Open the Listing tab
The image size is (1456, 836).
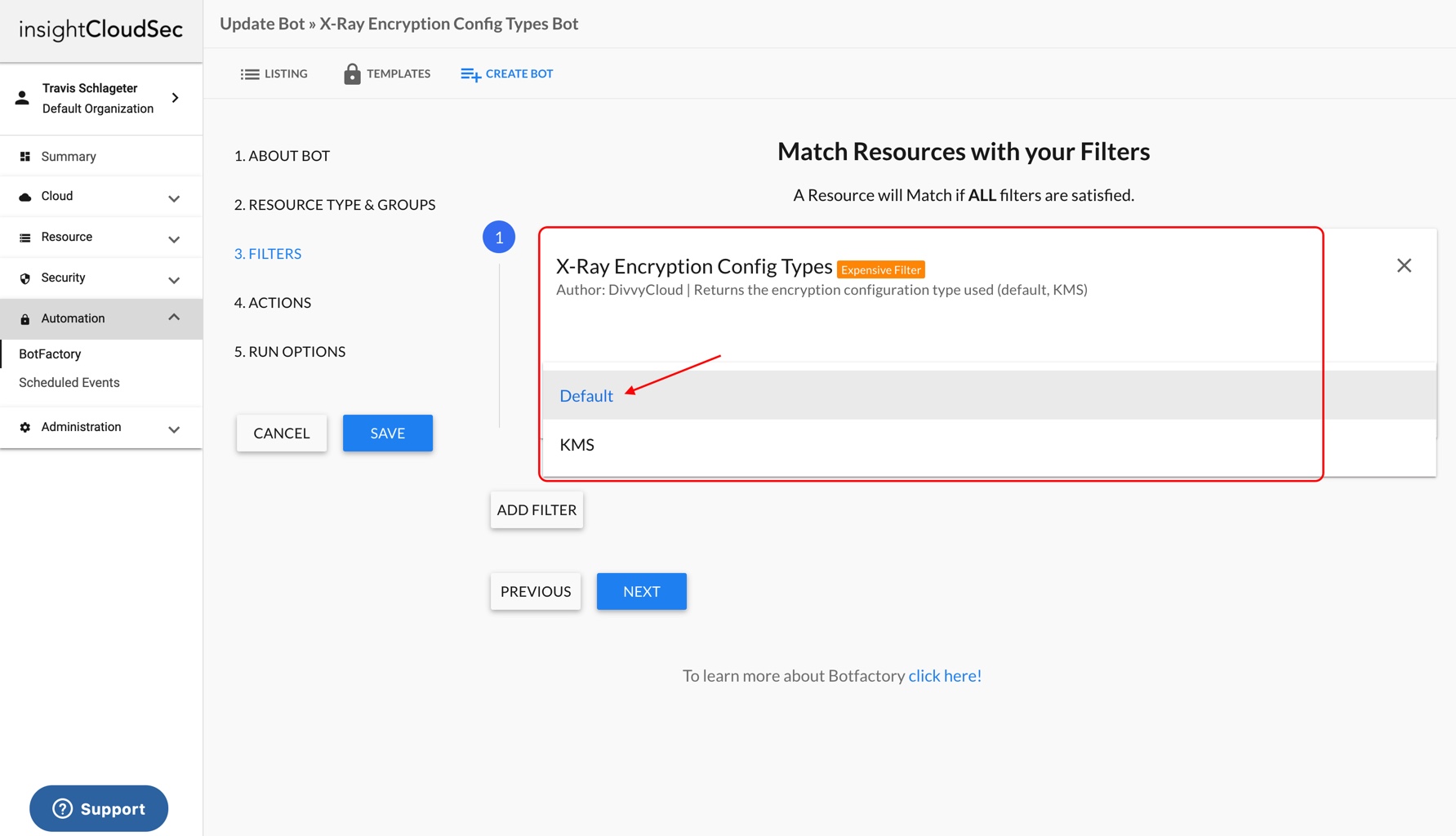[x=274, y=74]
